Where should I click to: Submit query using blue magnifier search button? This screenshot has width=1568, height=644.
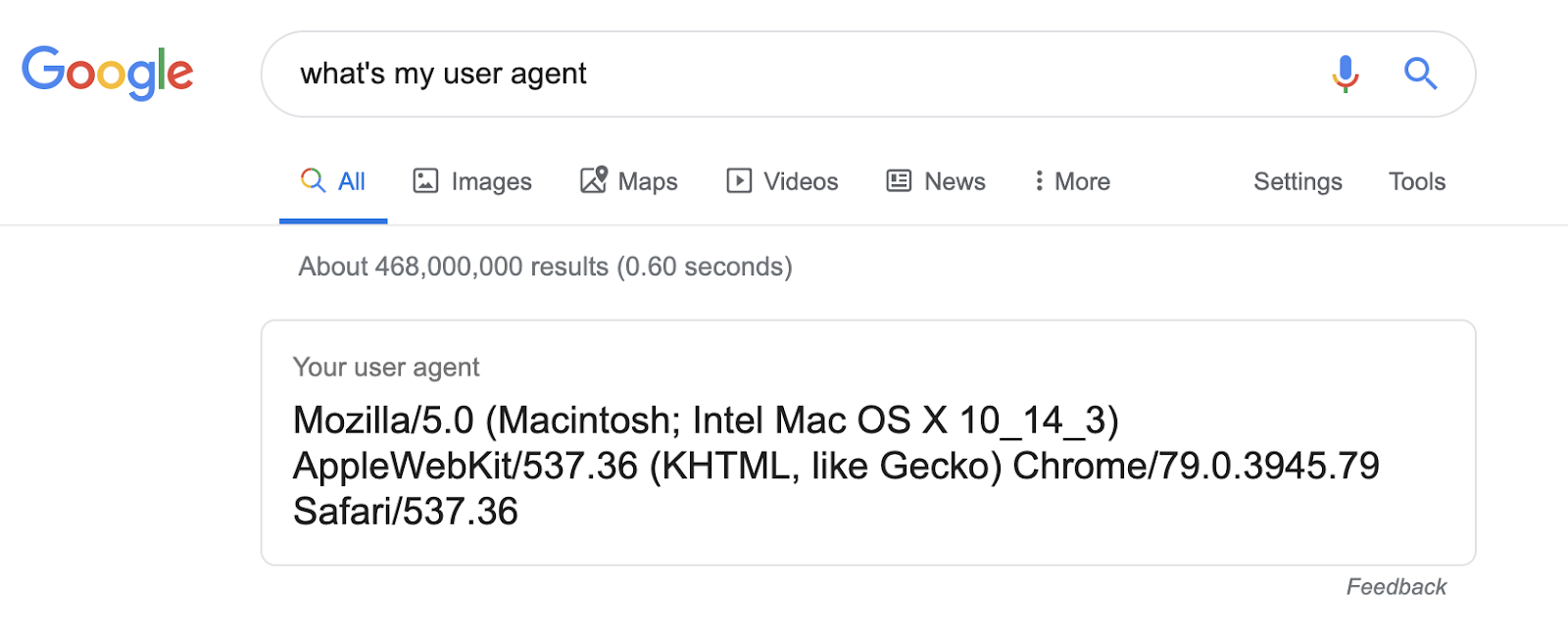pyautogui.click(x=1420, y=74)
